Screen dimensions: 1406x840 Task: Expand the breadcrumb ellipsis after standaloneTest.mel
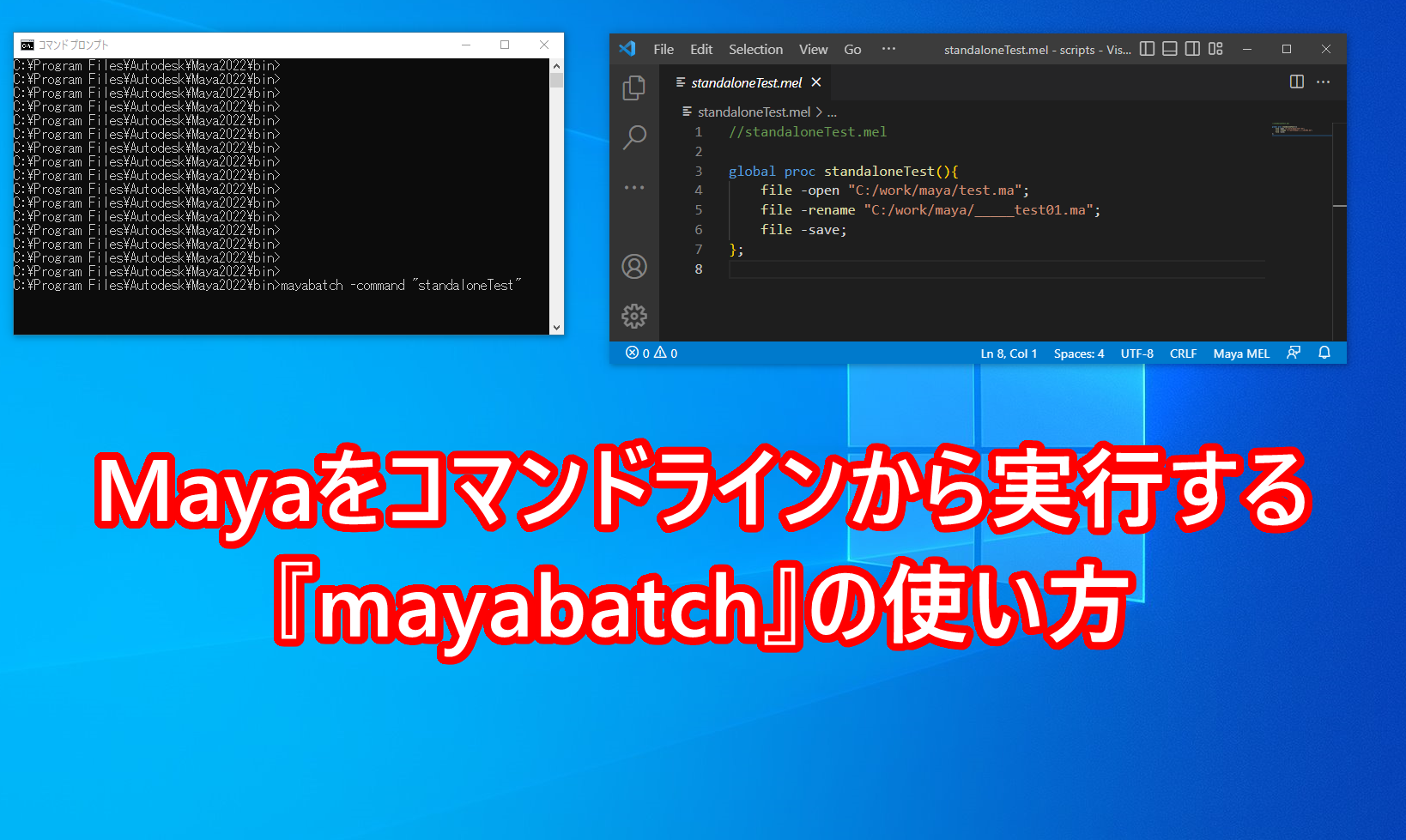(x=831, y=112)
